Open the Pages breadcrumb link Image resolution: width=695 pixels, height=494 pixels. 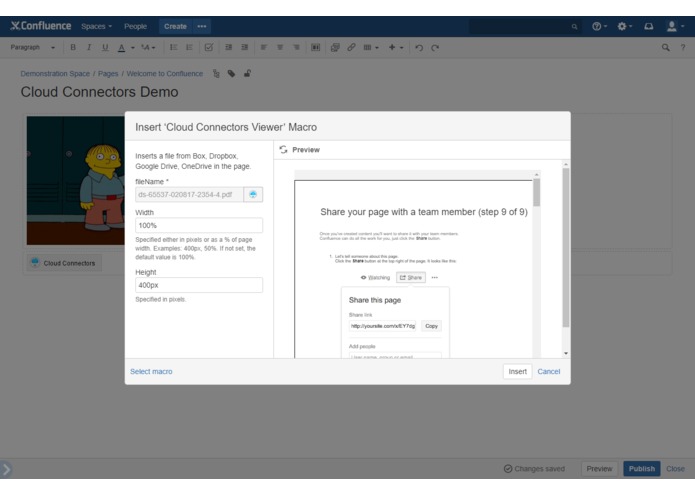coord(108,74)
